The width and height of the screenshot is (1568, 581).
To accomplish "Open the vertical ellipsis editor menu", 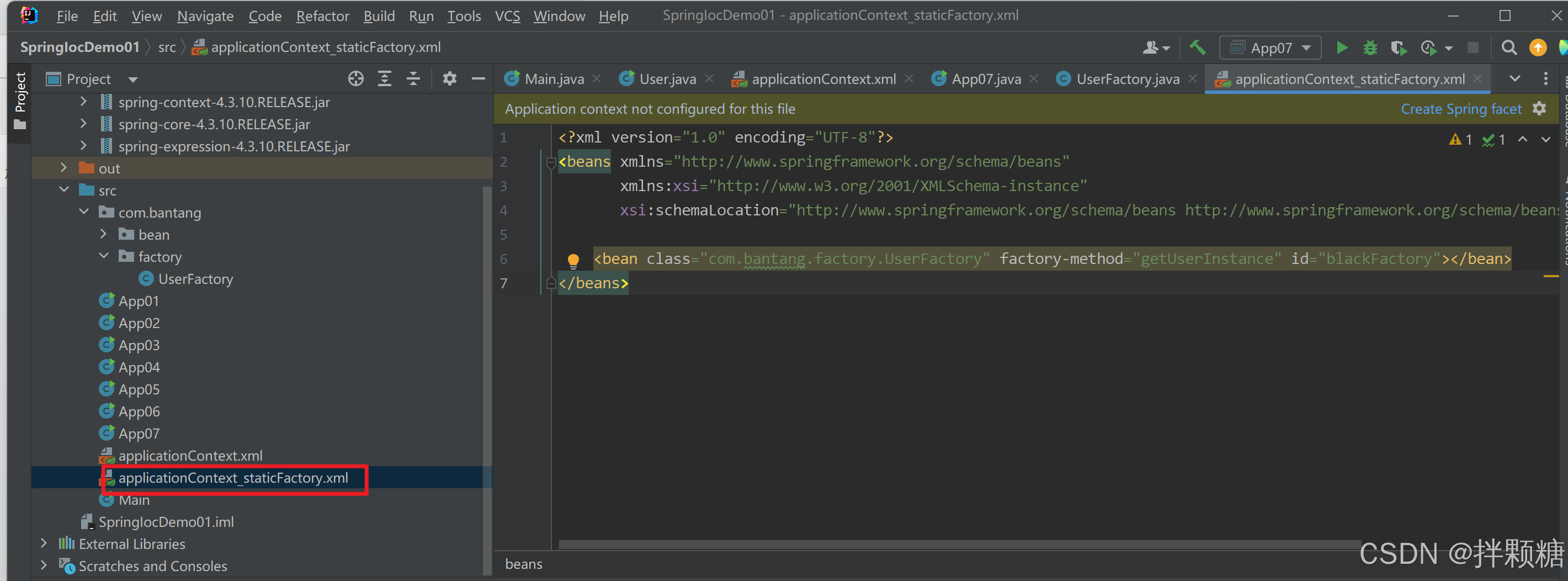I will click(1545, 78).
